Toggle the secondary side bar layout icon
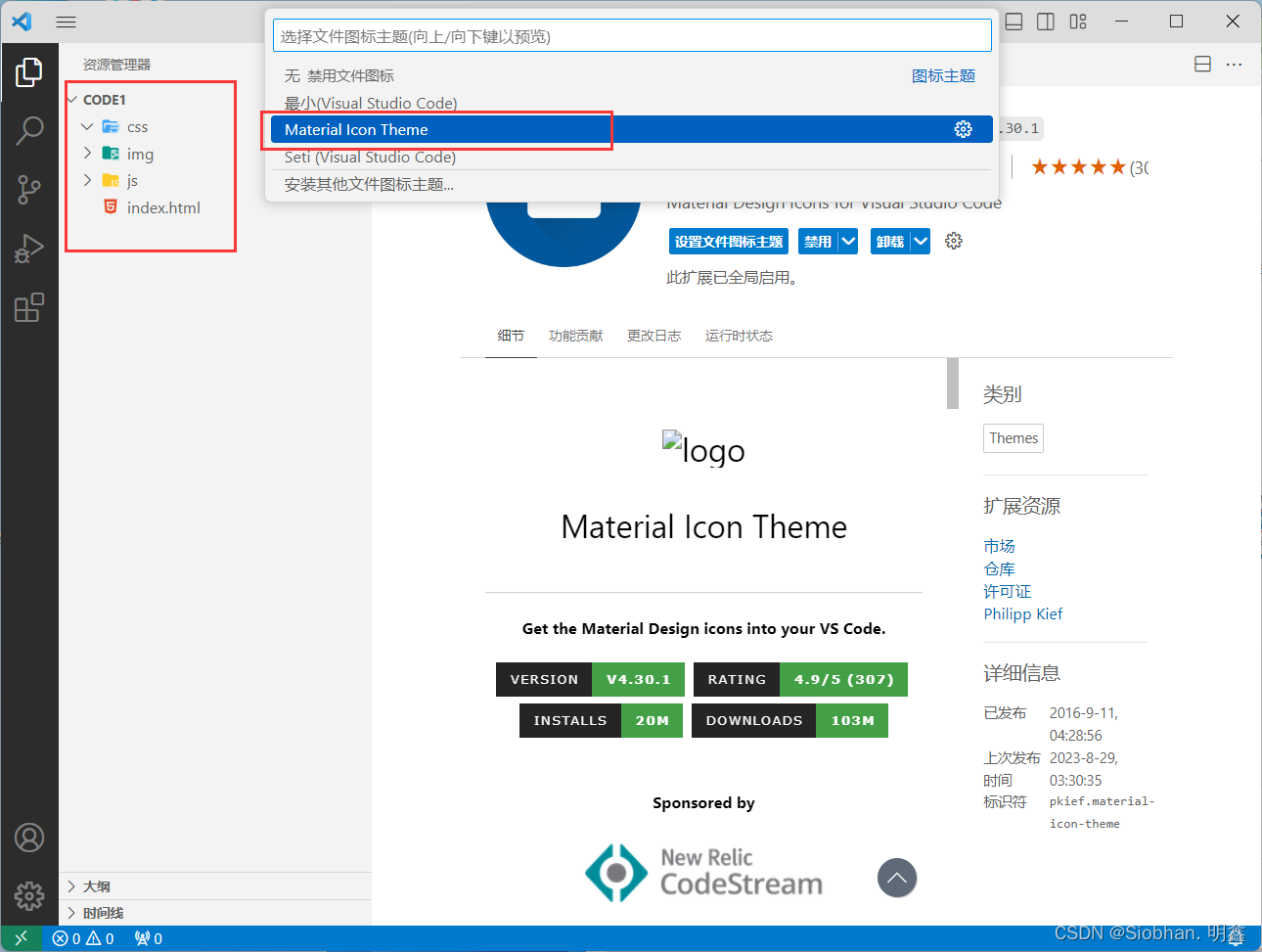This screenshot has width=1262, height=952. tap(1046, 22)
